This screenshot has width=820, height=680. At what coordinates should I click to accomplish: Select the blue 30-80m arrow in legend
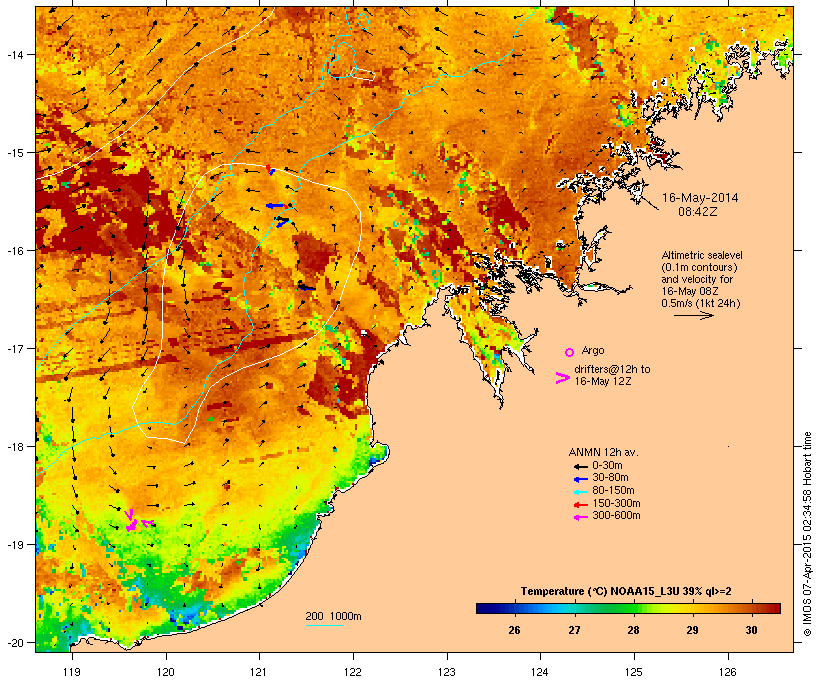[x=580, y=479]
